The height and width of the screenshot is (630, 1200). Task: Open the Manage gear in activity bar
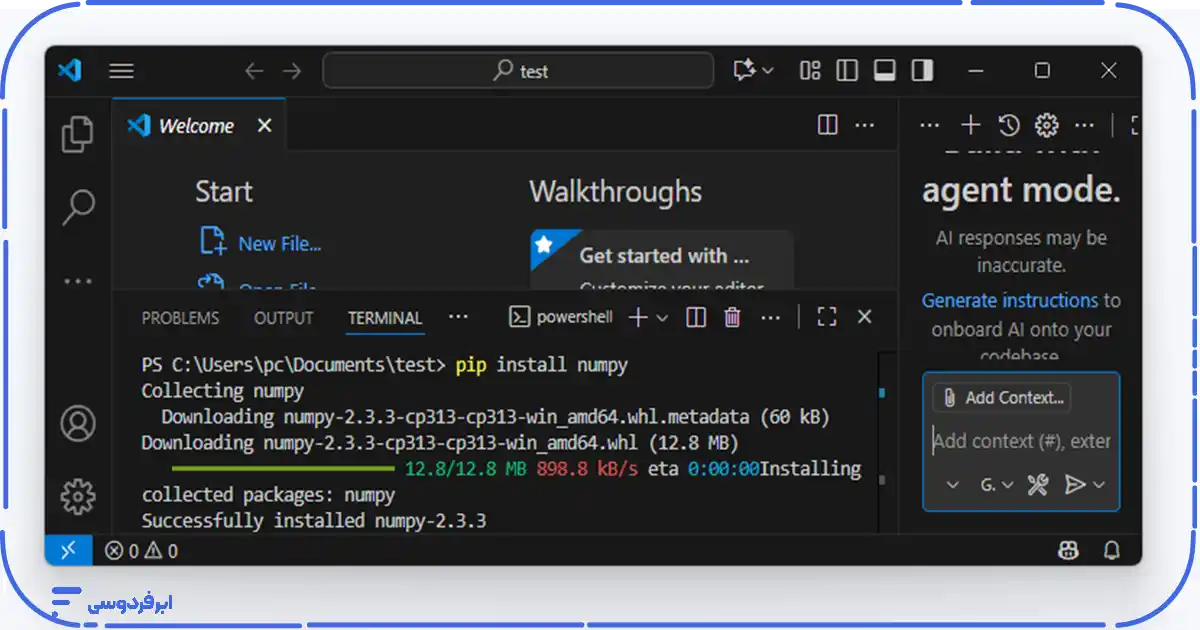[77, 495]
